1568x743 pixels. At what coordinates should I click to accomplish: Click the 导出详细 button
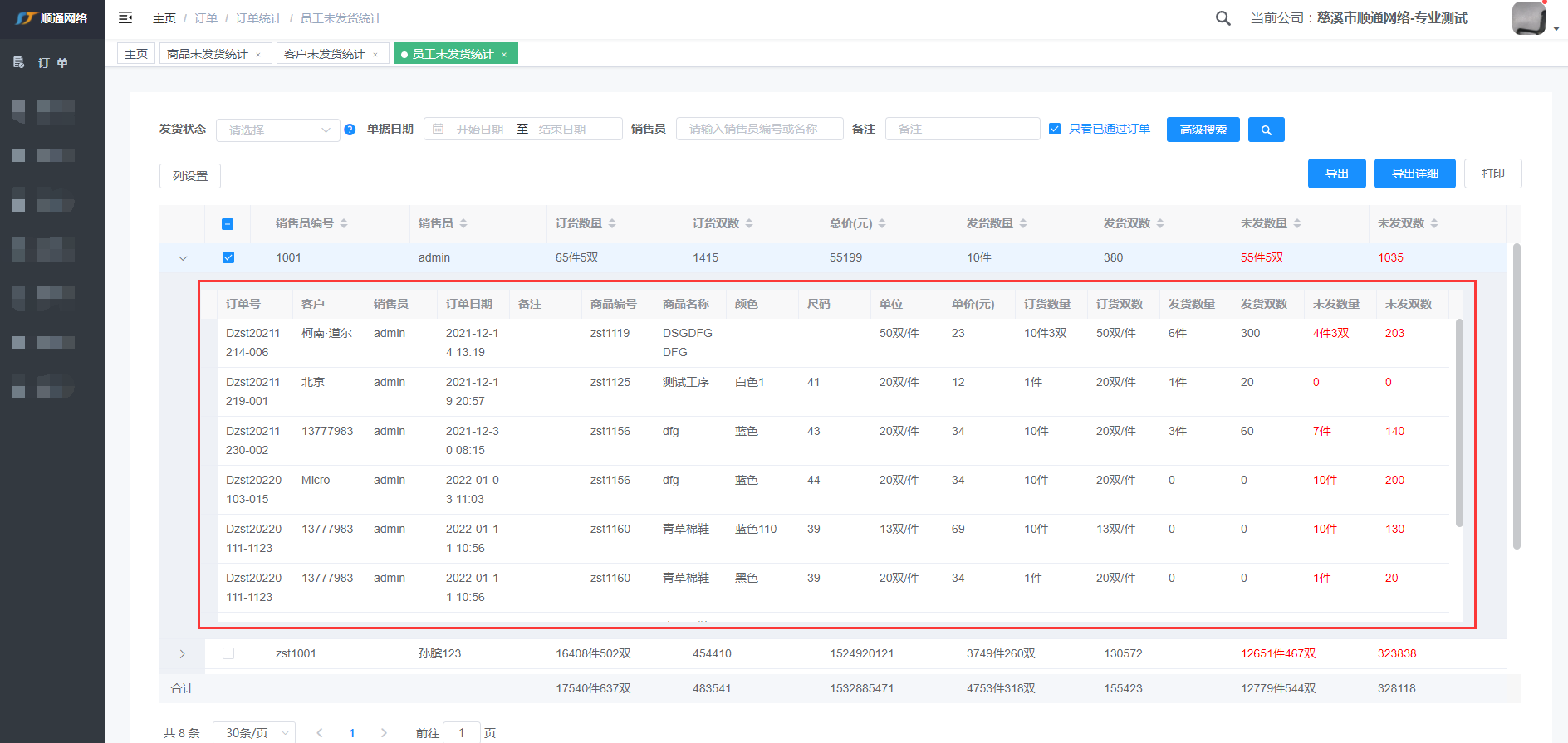tap(1414, 174)
